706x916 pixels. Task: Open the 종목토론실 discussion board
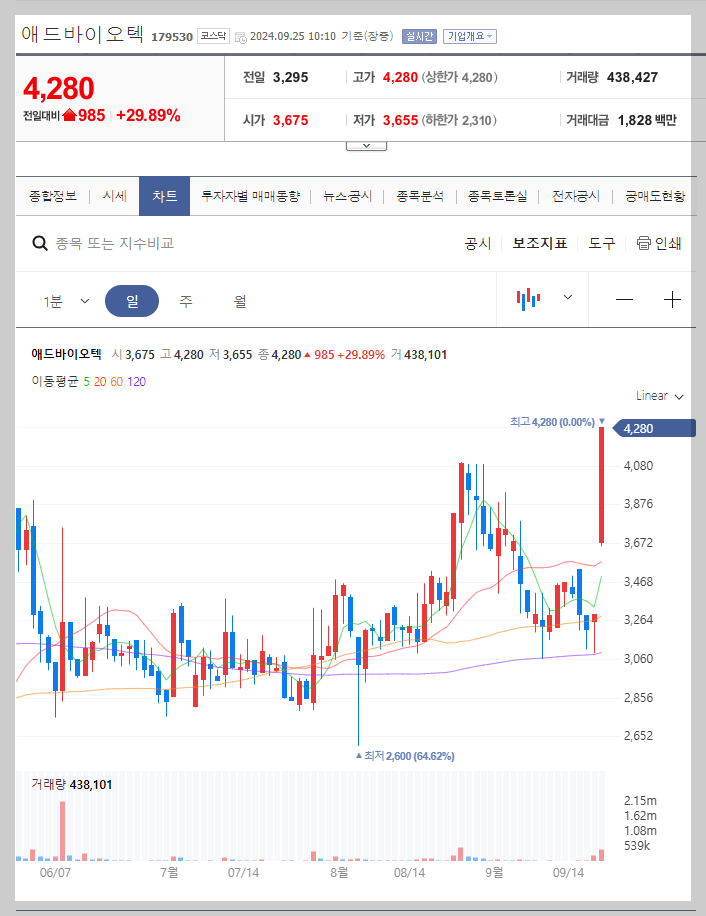click(x=498, y=196)
